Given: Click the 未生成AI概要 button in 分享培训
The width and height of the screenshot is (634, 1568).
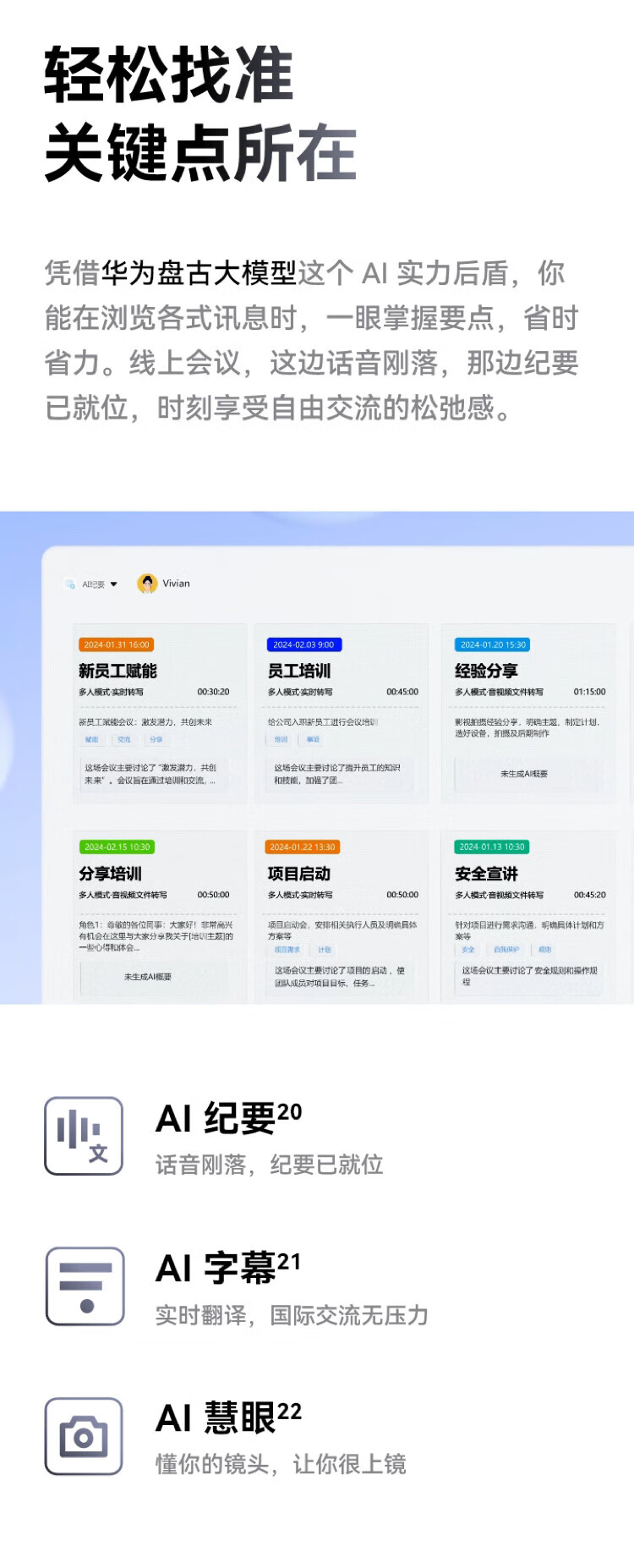Looking at the screenshot, I should tap(148, 977).
